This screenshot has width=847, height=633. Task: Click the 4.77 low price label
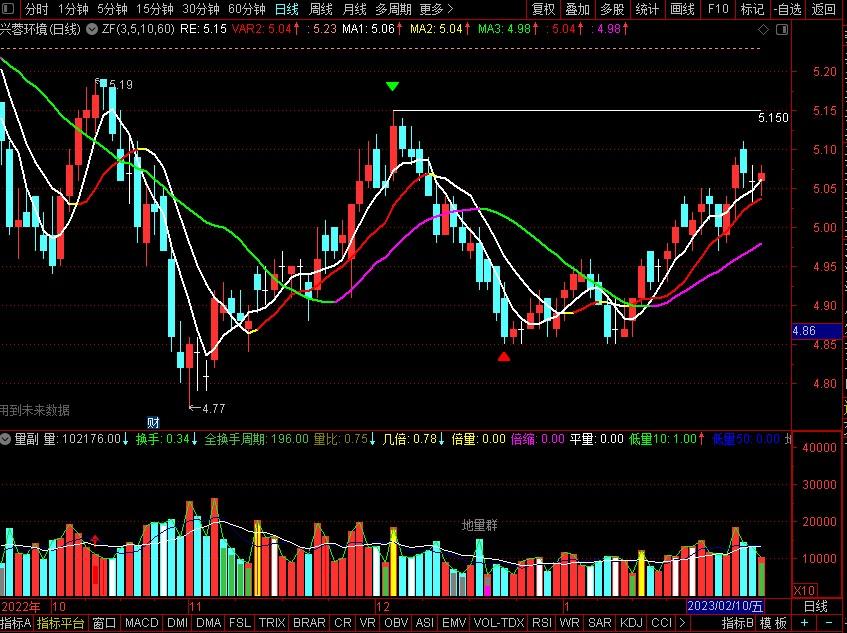click(x=213, y=408)
